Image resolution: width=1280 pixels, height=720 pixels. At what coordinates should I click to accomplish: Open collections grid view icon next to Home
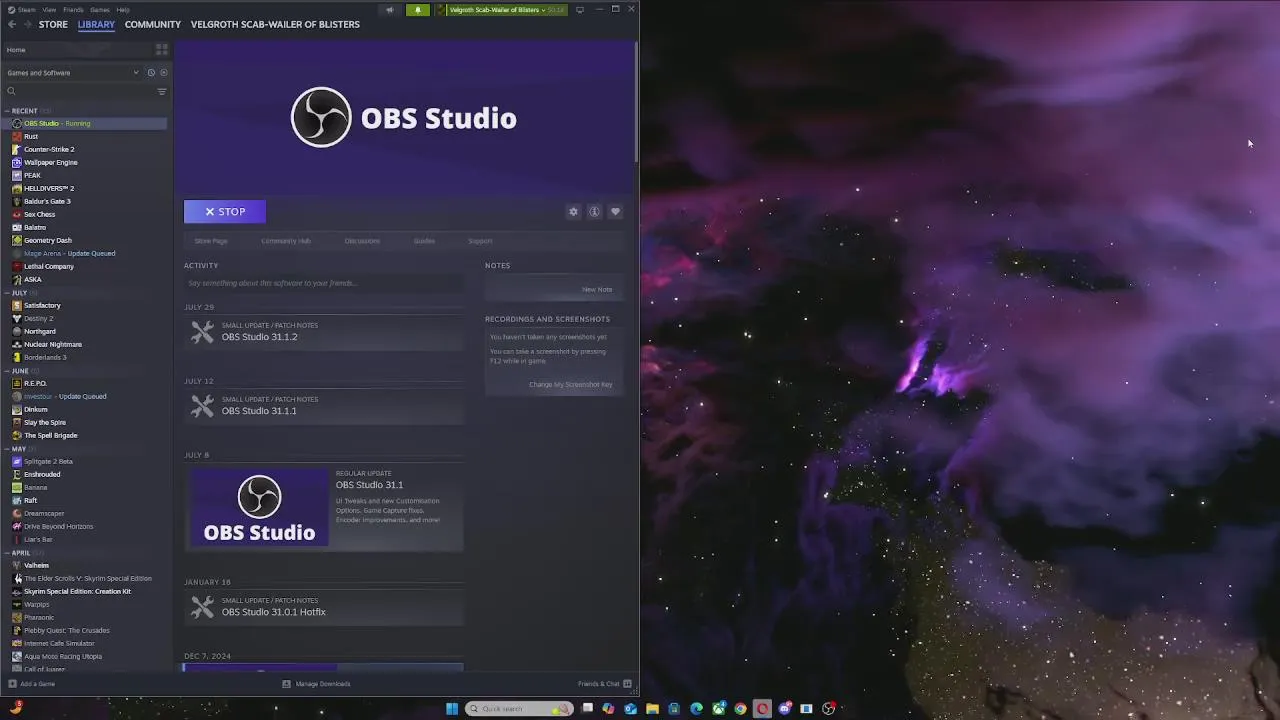tap(162, 49)
